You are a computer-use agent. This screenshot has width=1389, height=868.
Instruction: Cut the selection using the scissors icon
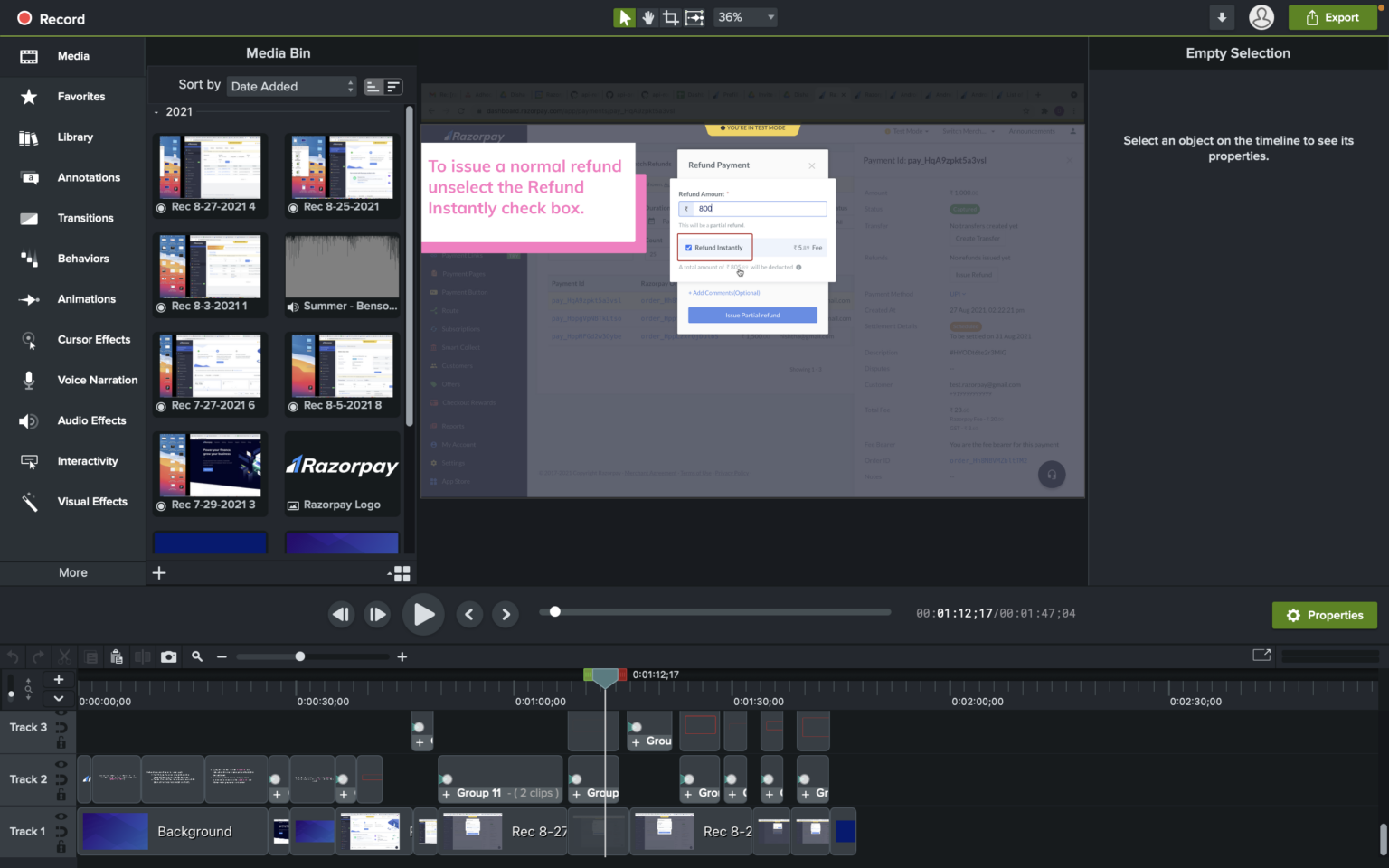[x=64, y=656]
